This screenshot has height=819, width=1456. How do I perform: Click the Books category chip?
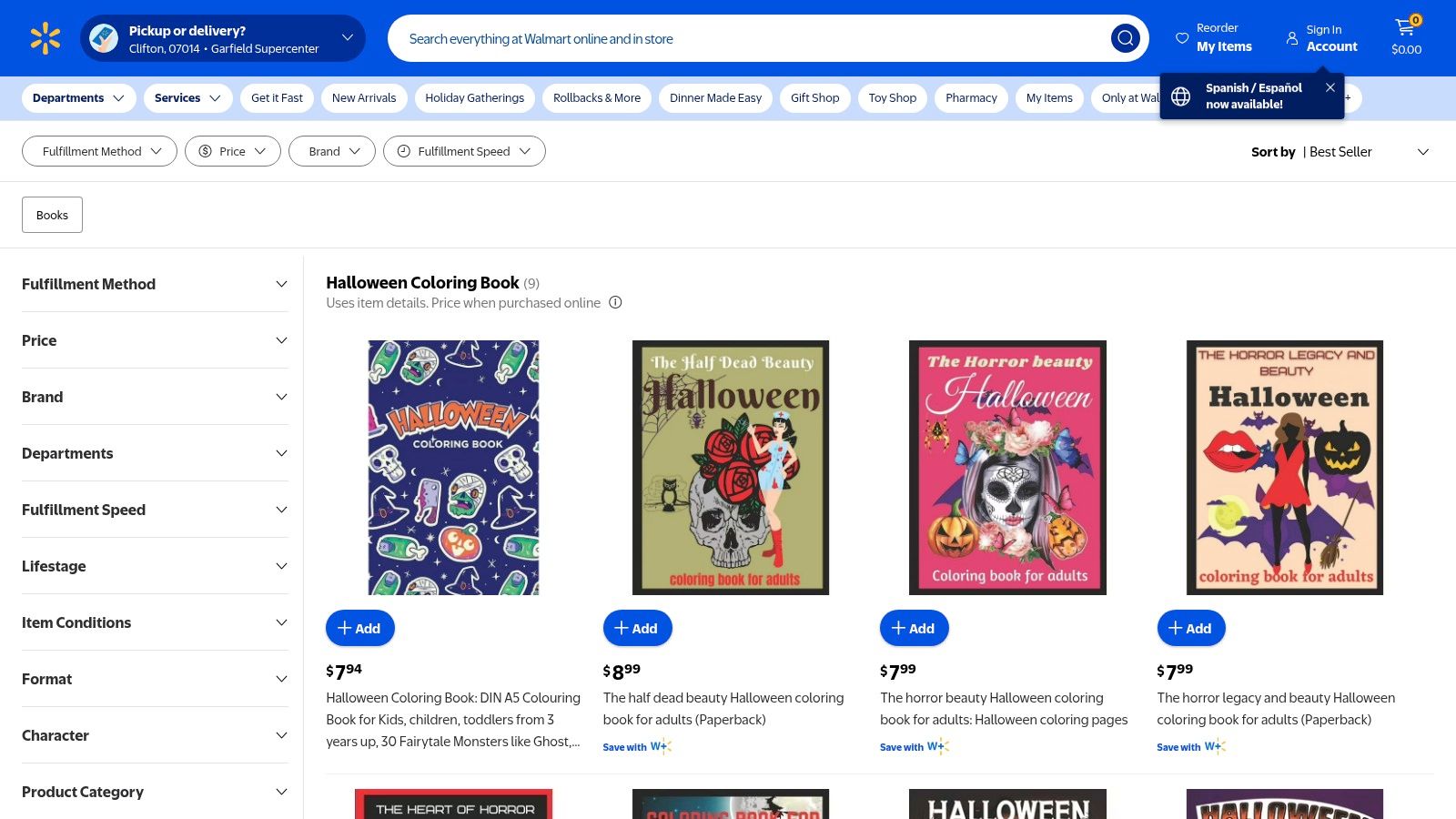[x=52, y=215]
